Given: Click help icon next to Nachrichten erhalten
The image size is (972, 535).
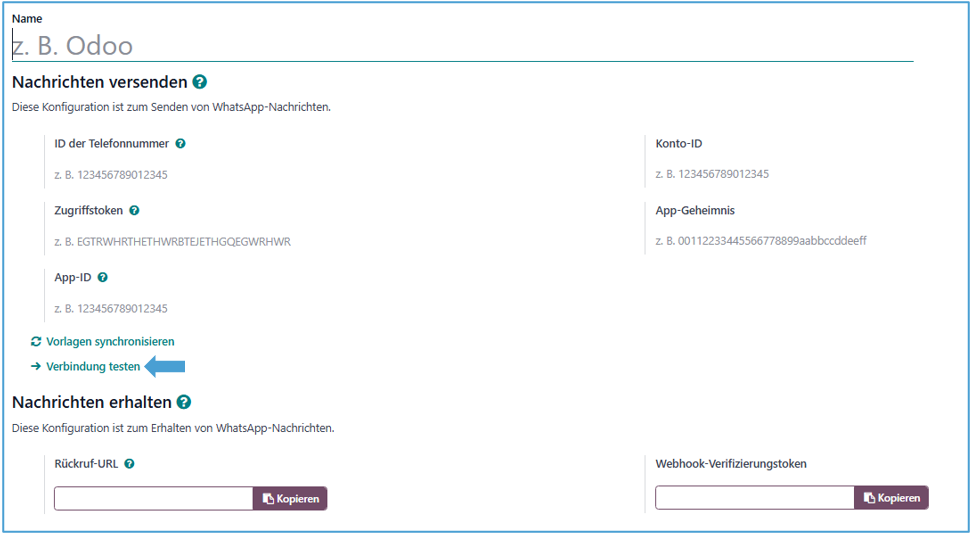Looking at the screenshot, I should point(183,402).
